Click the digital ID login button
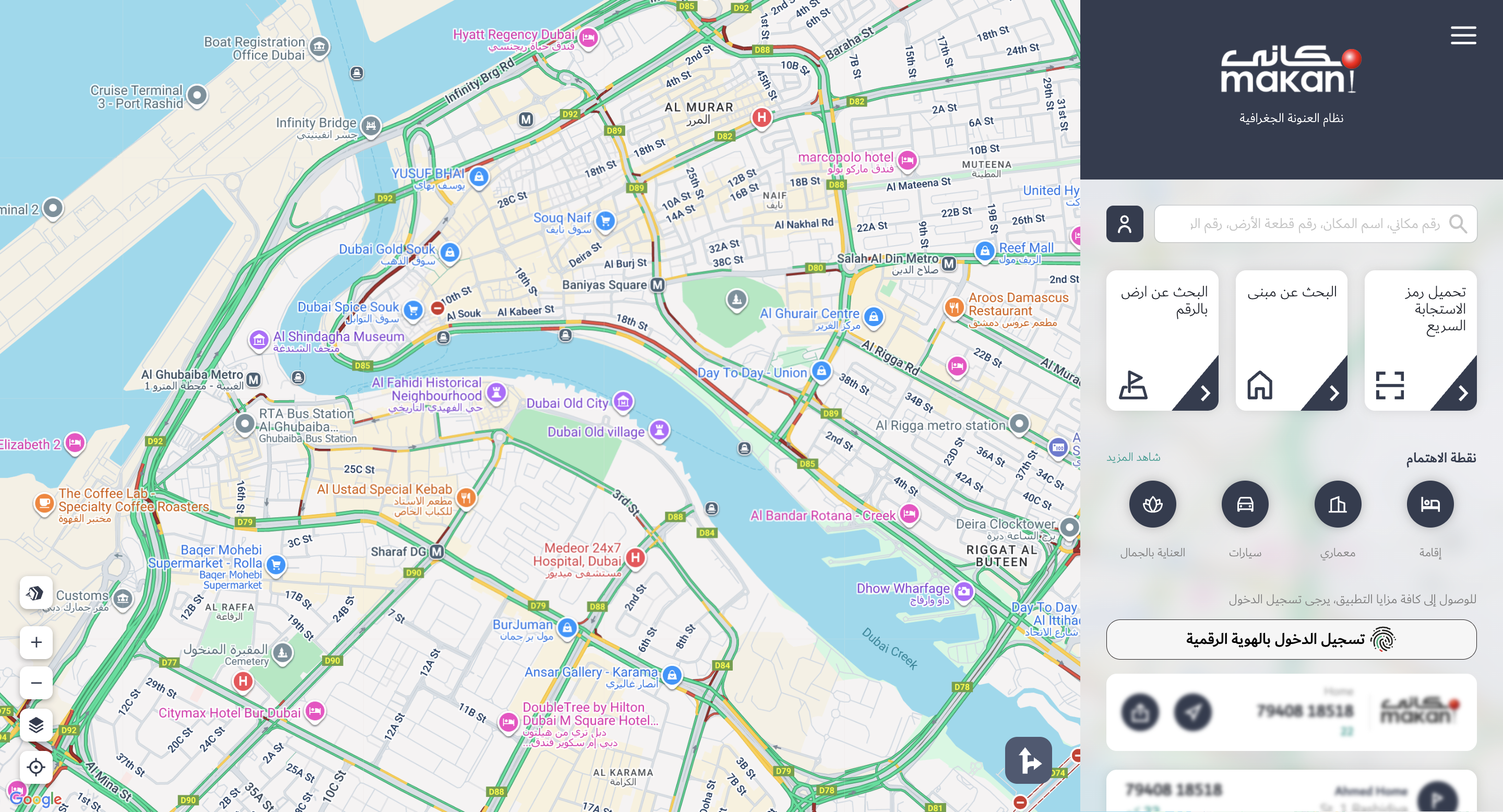 [1291, 639]
